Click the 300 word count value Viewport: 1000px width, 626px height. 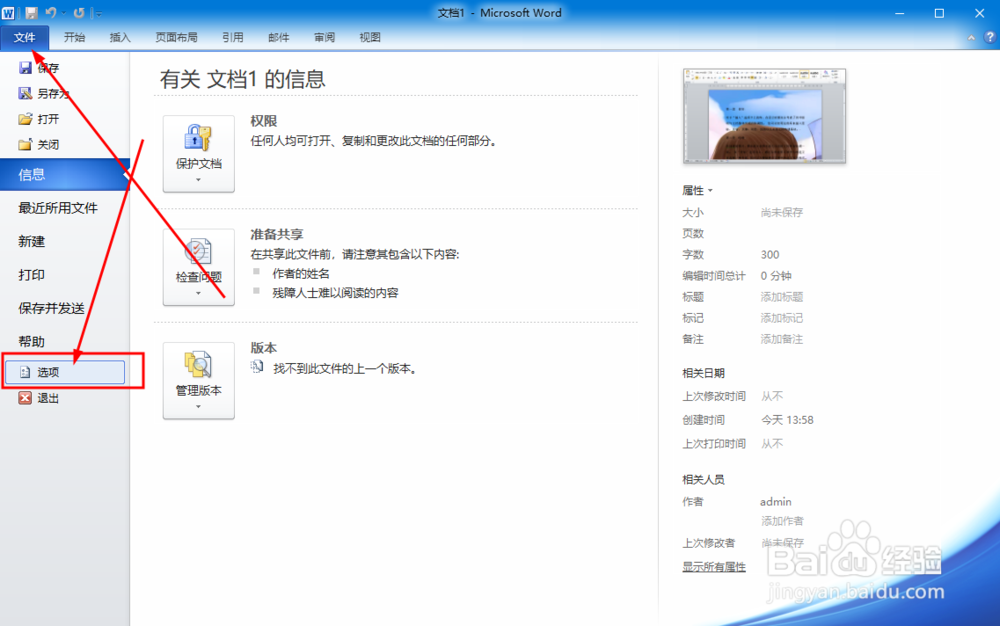(770, 254)
